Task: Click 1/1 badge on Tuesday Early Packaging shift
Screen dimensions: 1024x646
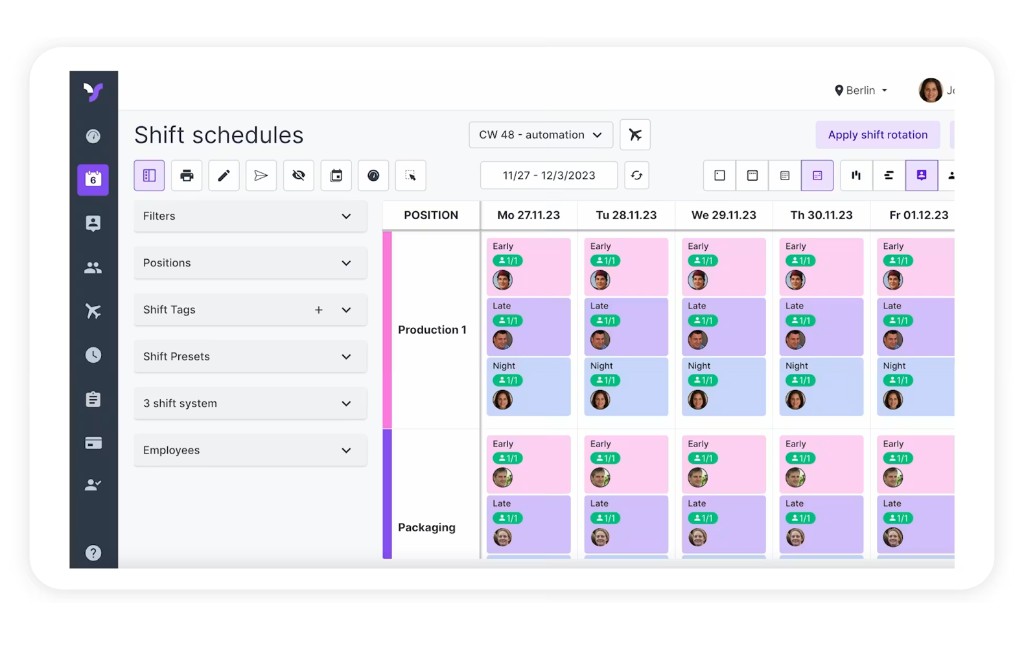Action: 605,458
